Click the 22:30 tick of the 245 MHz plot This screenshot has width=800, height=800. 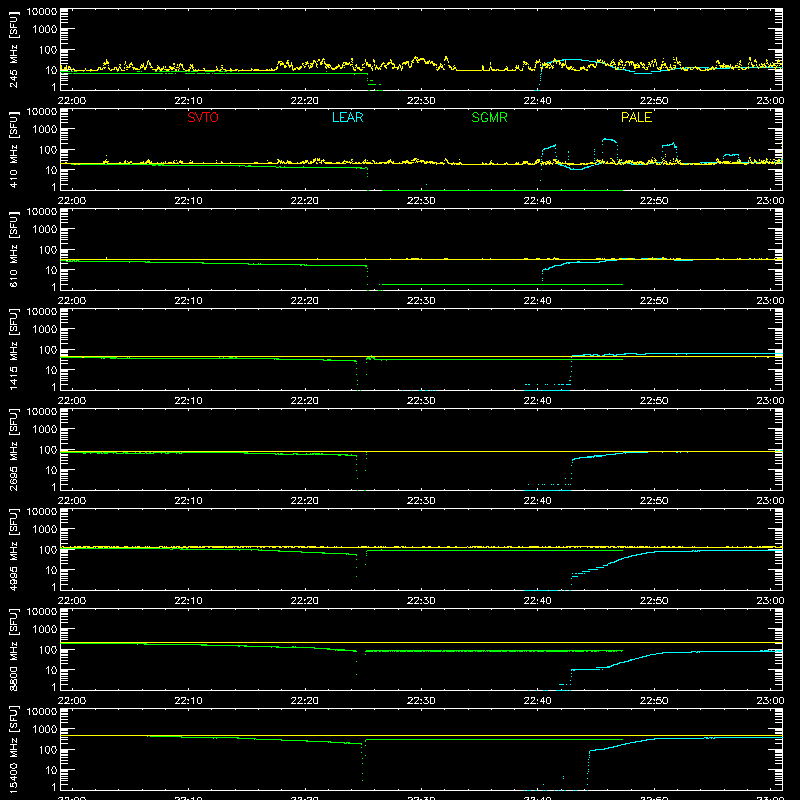pyautogui.click(x=421, y=101)
